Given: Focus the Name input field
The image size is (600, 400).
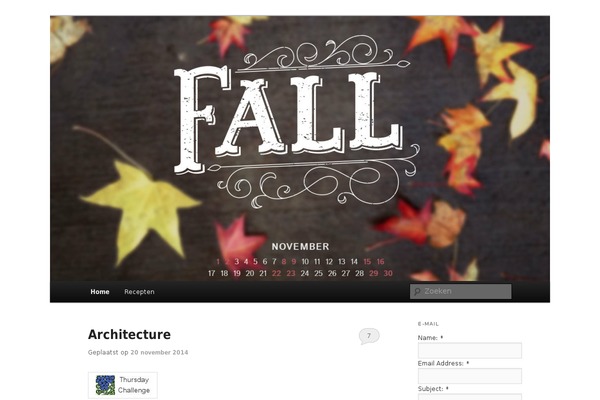Looking at the screenshot, I should (x=470, y=351).
